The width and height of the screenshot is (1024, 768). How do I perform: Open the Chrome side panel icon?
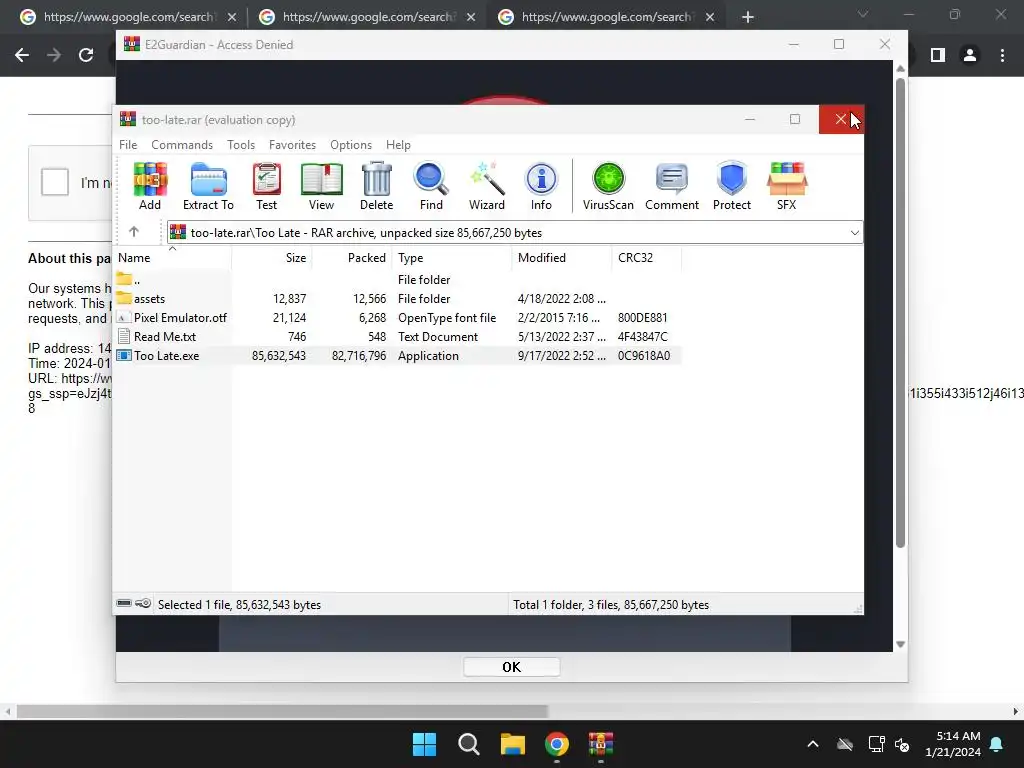click(x=938, y=55)
